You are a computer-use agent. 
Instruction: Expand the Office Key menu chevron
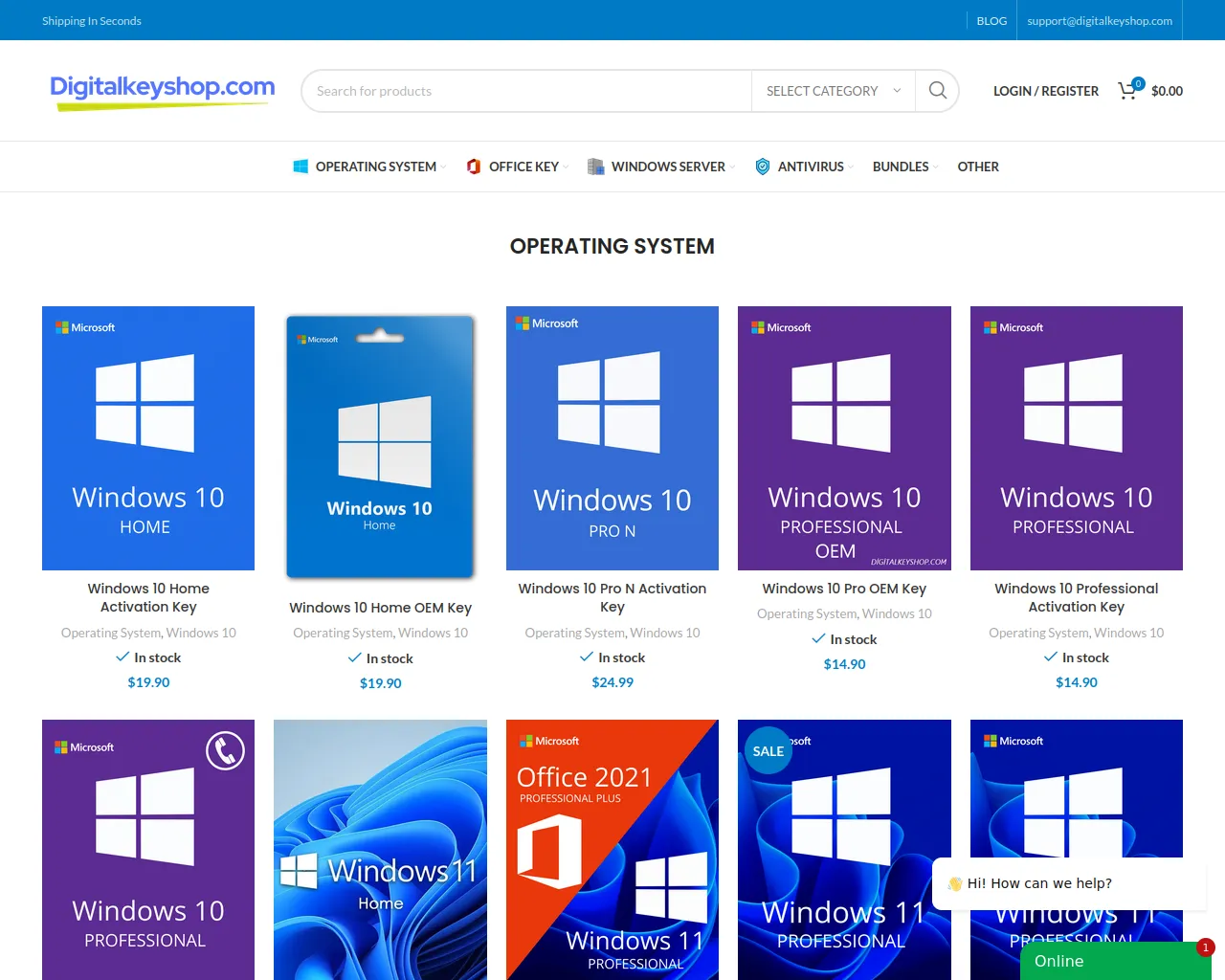567,167
